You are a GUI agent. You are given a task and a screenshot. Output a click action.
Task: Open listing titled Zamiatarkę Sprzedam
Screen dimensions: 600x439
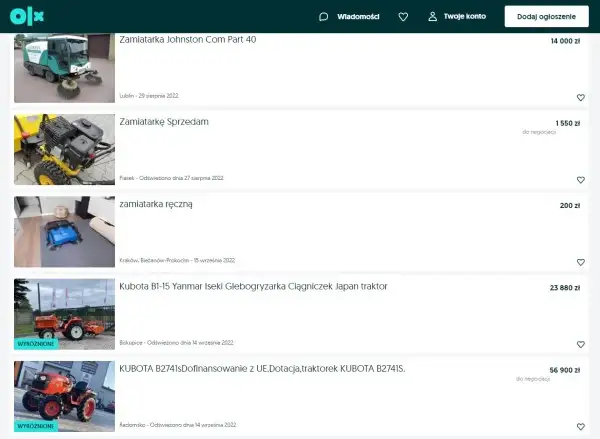(164, 122)
